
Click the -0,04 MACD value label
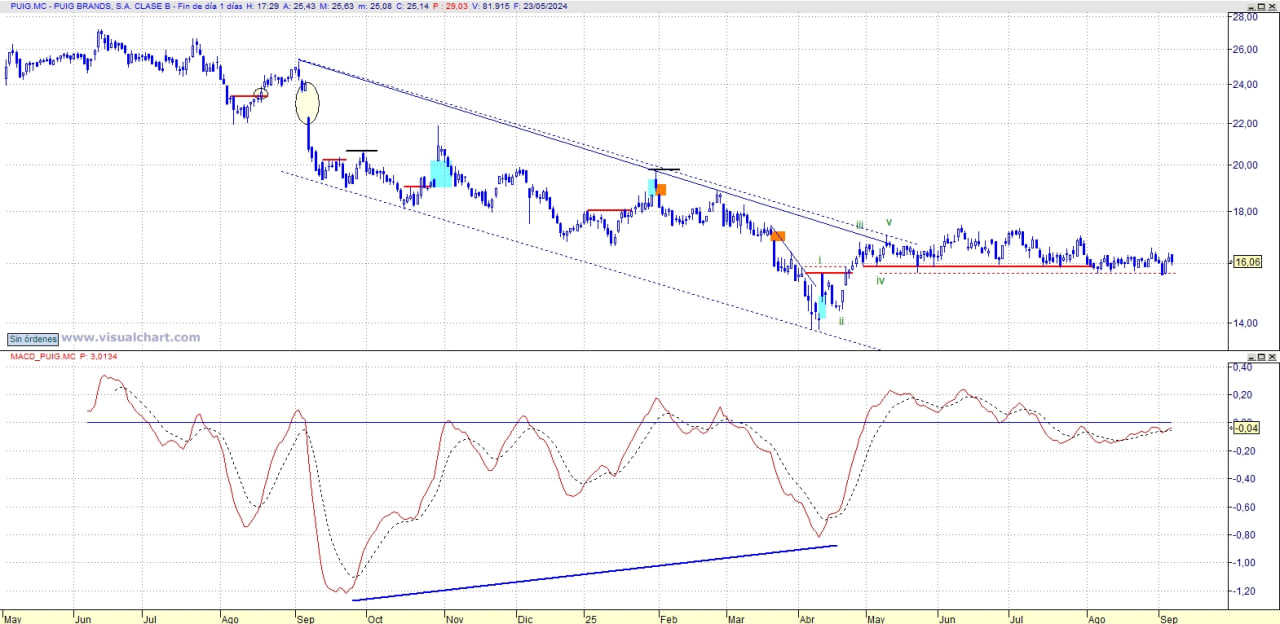pos(1246,428)
